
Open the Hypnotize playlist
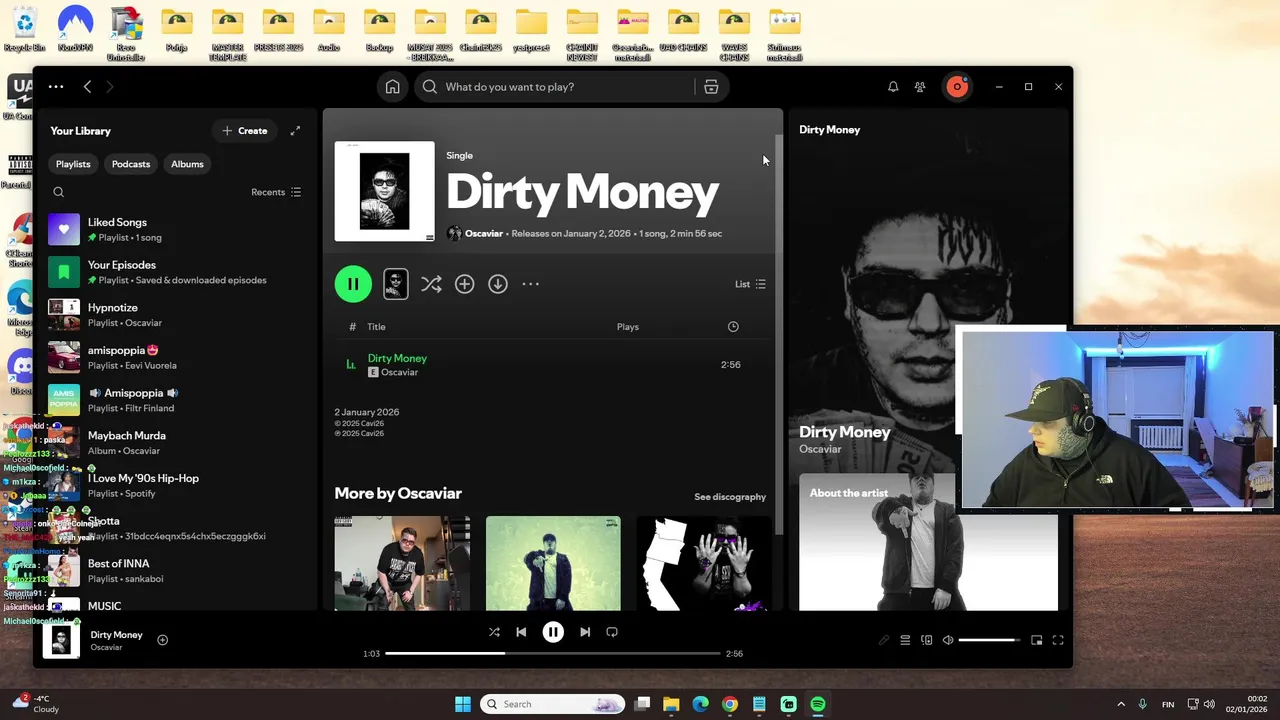(x=178, y=315)
